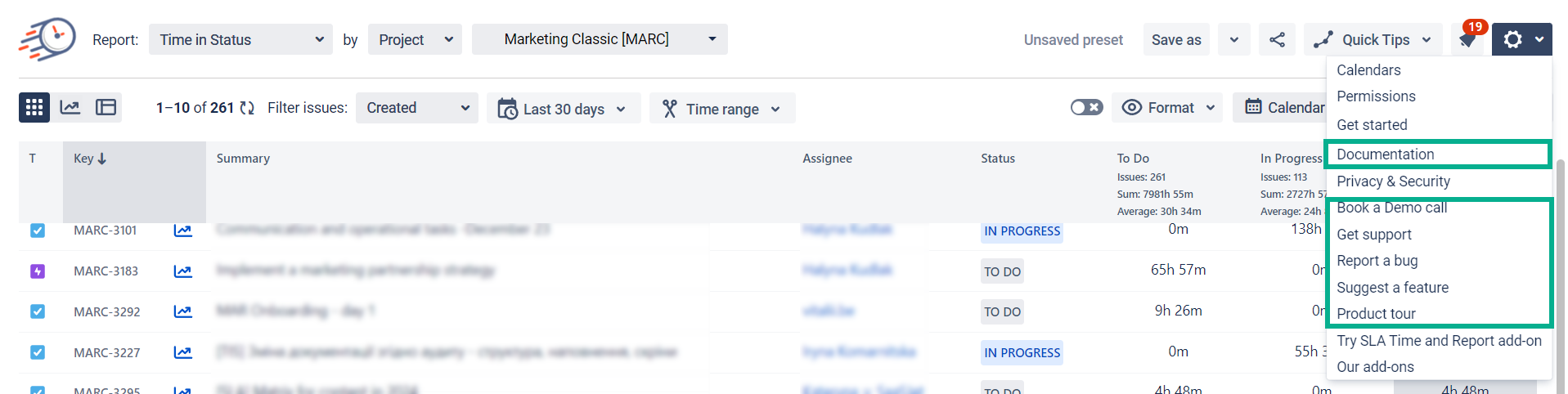Open chart icon for MARC-3183
The height and width of the screenshot is (394, 1568).
(182, 271)
